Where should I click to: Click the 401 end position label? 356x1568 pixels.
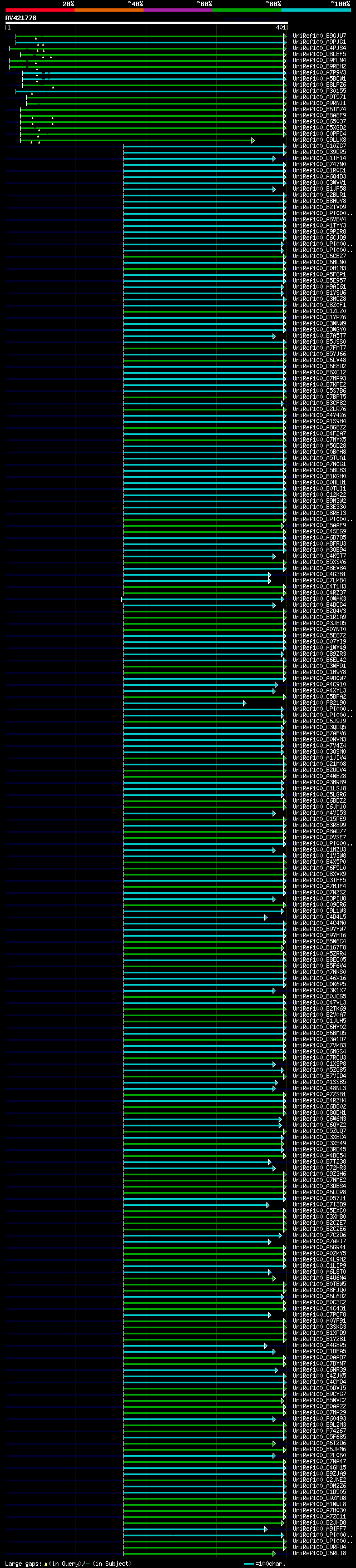pos(280,27)
